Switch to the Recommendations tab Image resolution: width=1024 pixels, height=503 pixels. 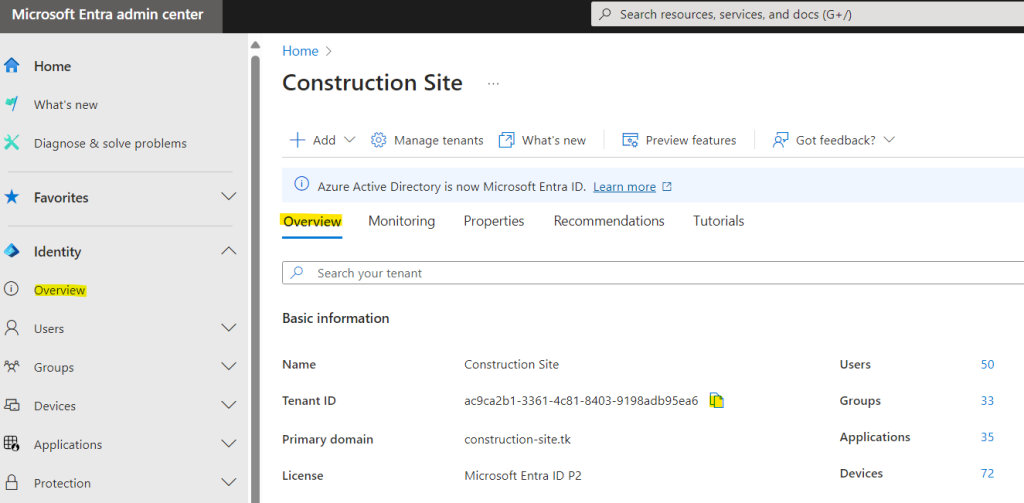coord(609,221)
